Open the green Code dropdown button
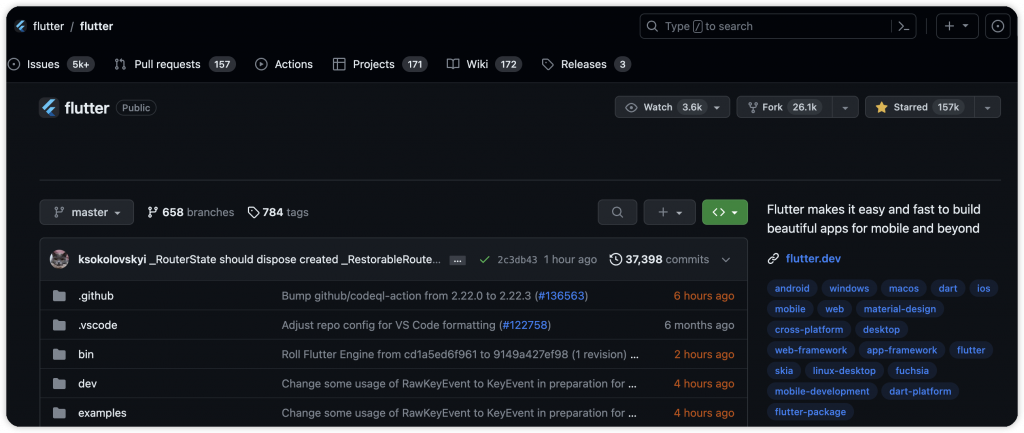This screenshot has width=1024, height=433. tap(725, 212)
